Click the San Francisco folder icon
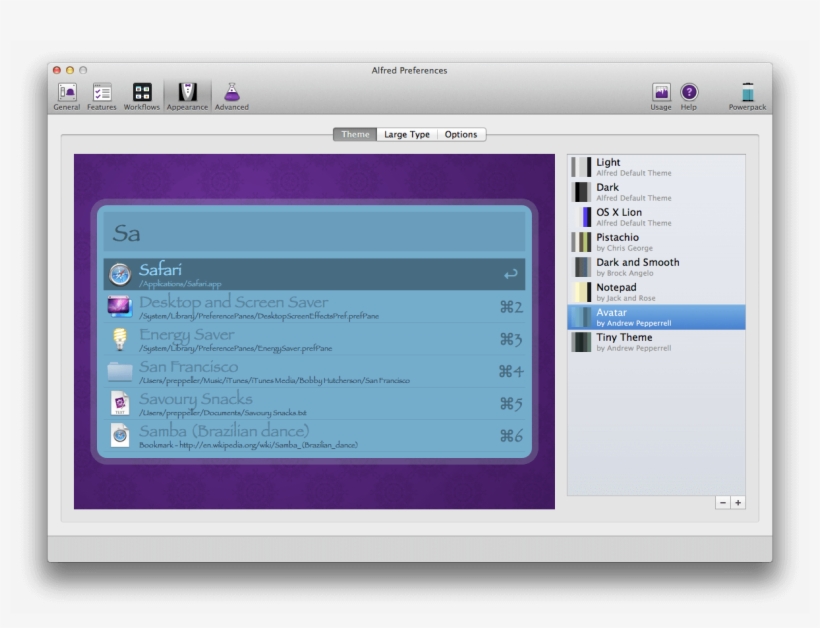Screen dimensions: 820x628 pyautogui.click(x=120, y=372)
